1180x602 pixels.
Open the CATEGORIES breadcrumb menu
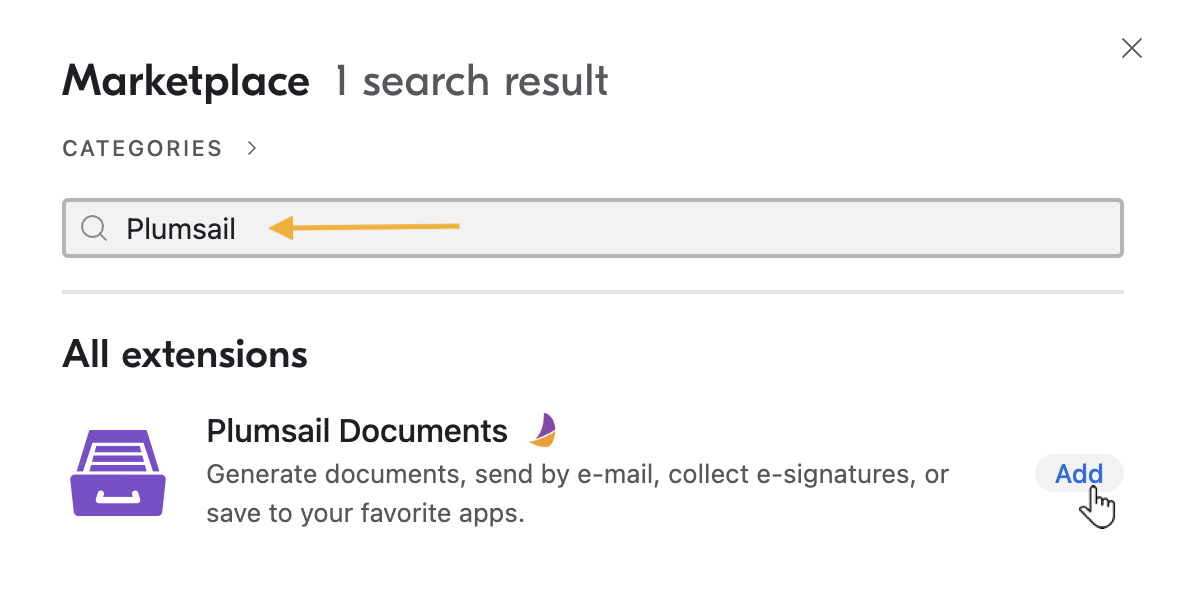tap(142, 148)
